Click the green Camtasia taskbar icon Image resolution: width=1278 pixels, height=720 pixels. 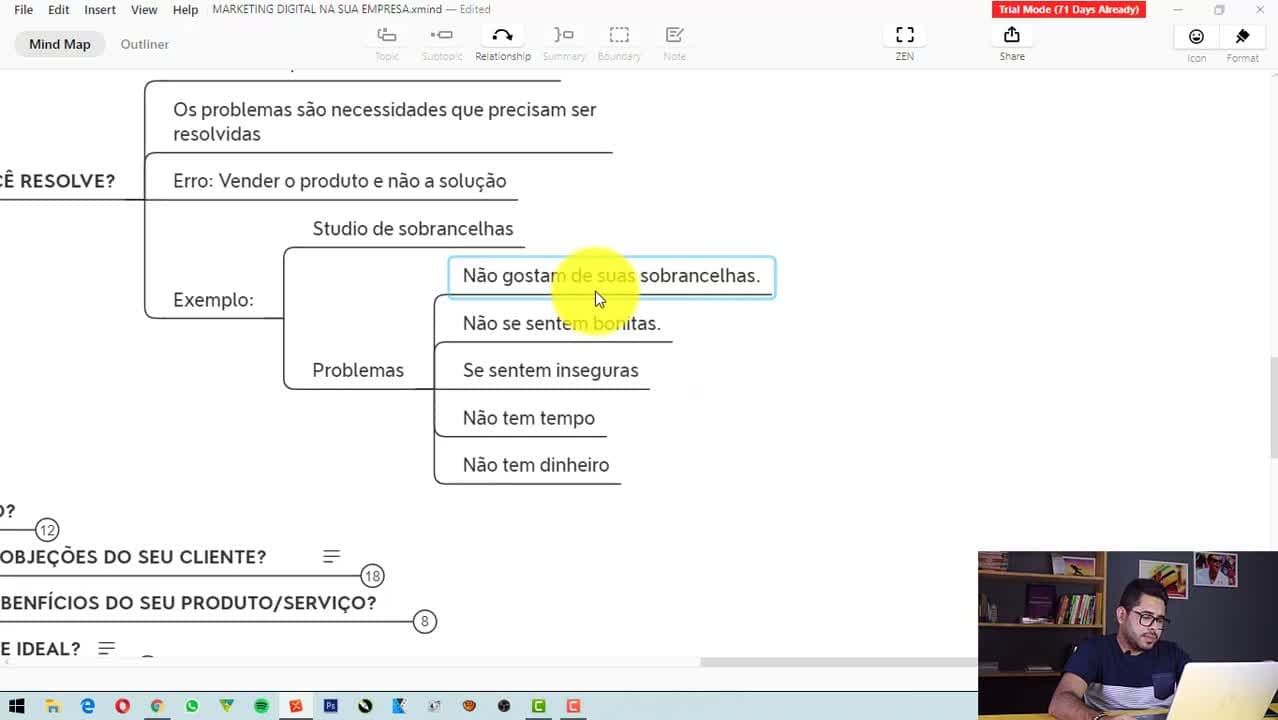pyautogui.click(x=538, y=706)
